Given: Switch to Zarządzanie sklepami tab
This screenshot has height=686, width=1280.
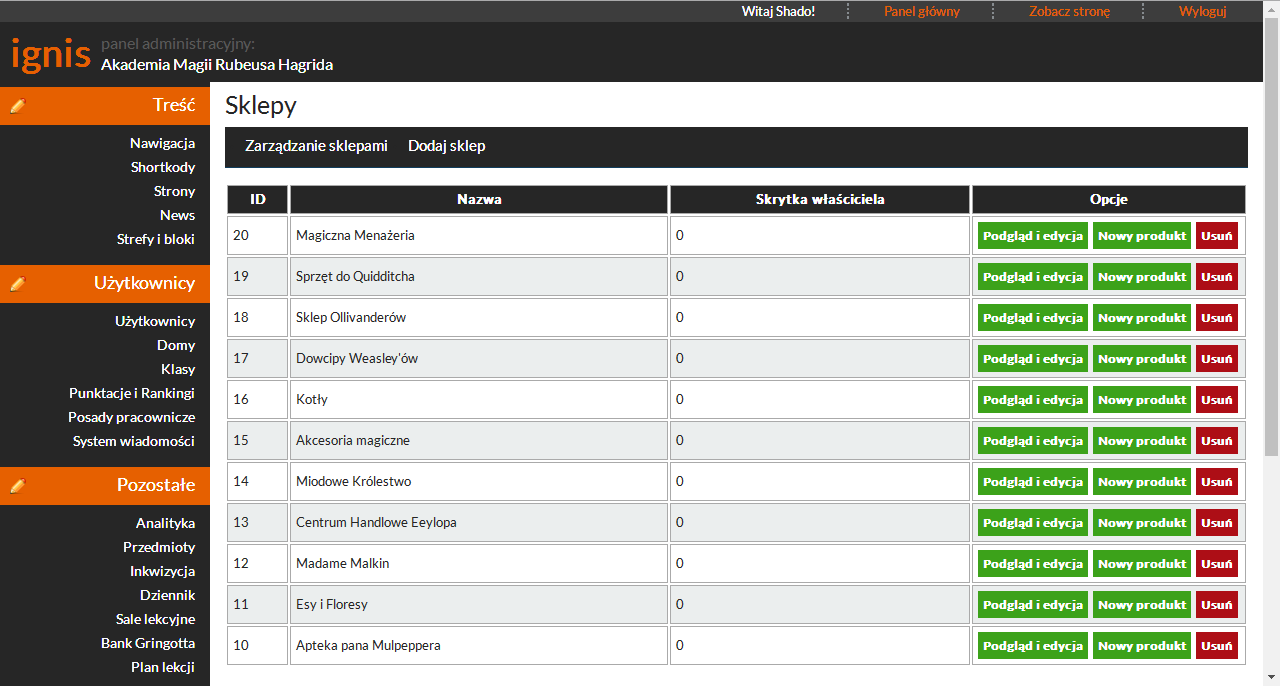Looking at the screenshot, I should pos(316,146).
